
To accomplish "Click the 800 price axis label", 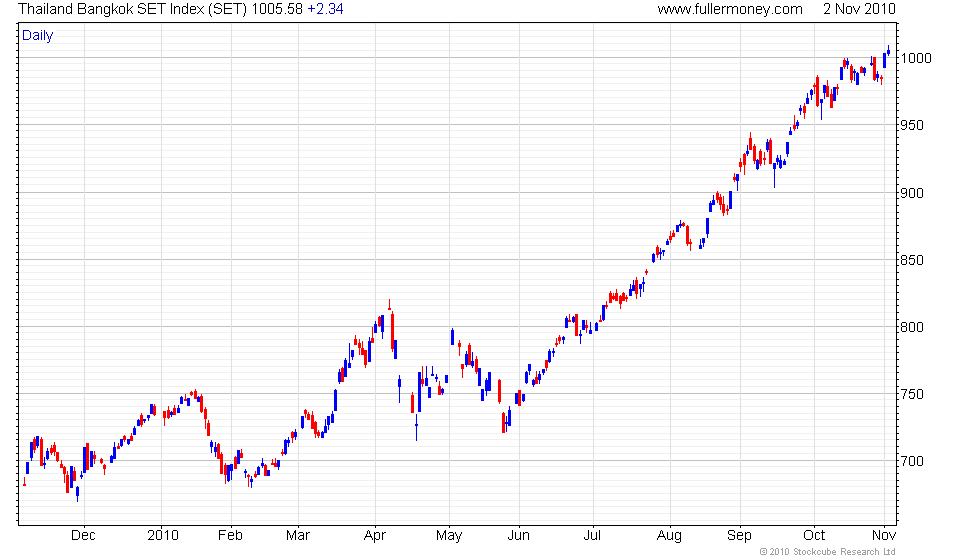I will click(911, 327).
